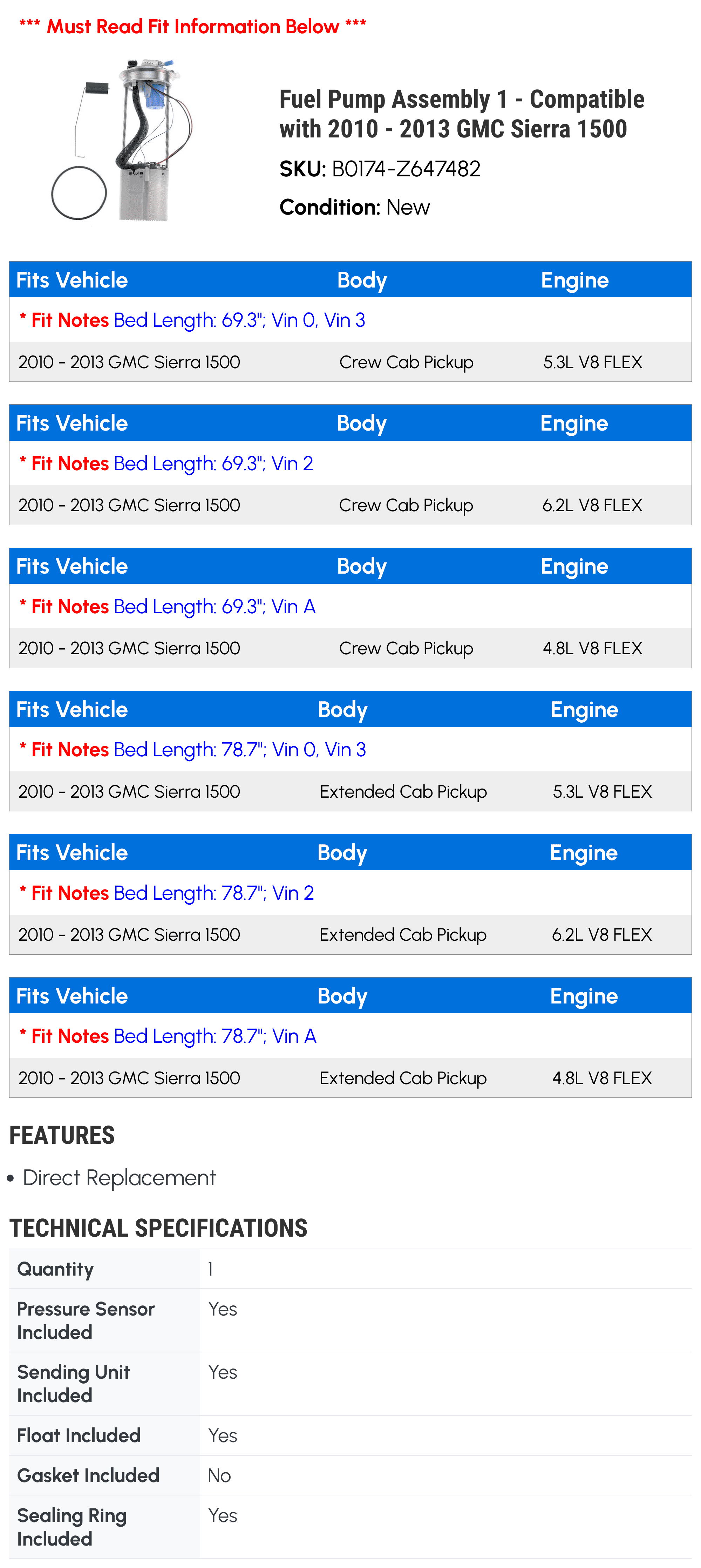The height and width of the screenshot is (1568, 701).
Task: Click the Sealing Ring Included specification label
Action: click(72, 1527)
